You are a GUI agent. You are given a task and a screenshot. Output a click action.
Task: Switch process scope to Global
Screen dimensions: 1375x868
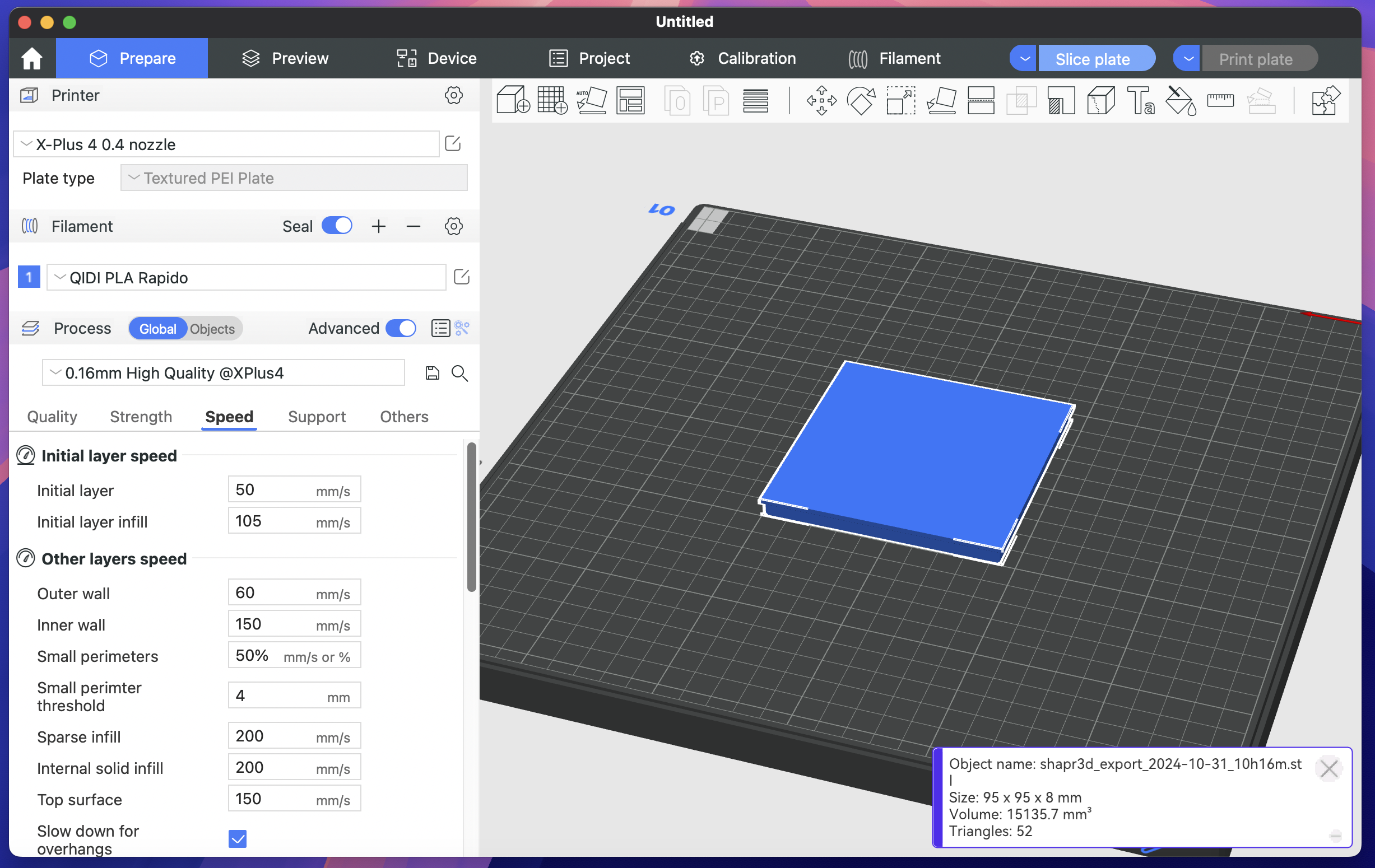point(157,329)
